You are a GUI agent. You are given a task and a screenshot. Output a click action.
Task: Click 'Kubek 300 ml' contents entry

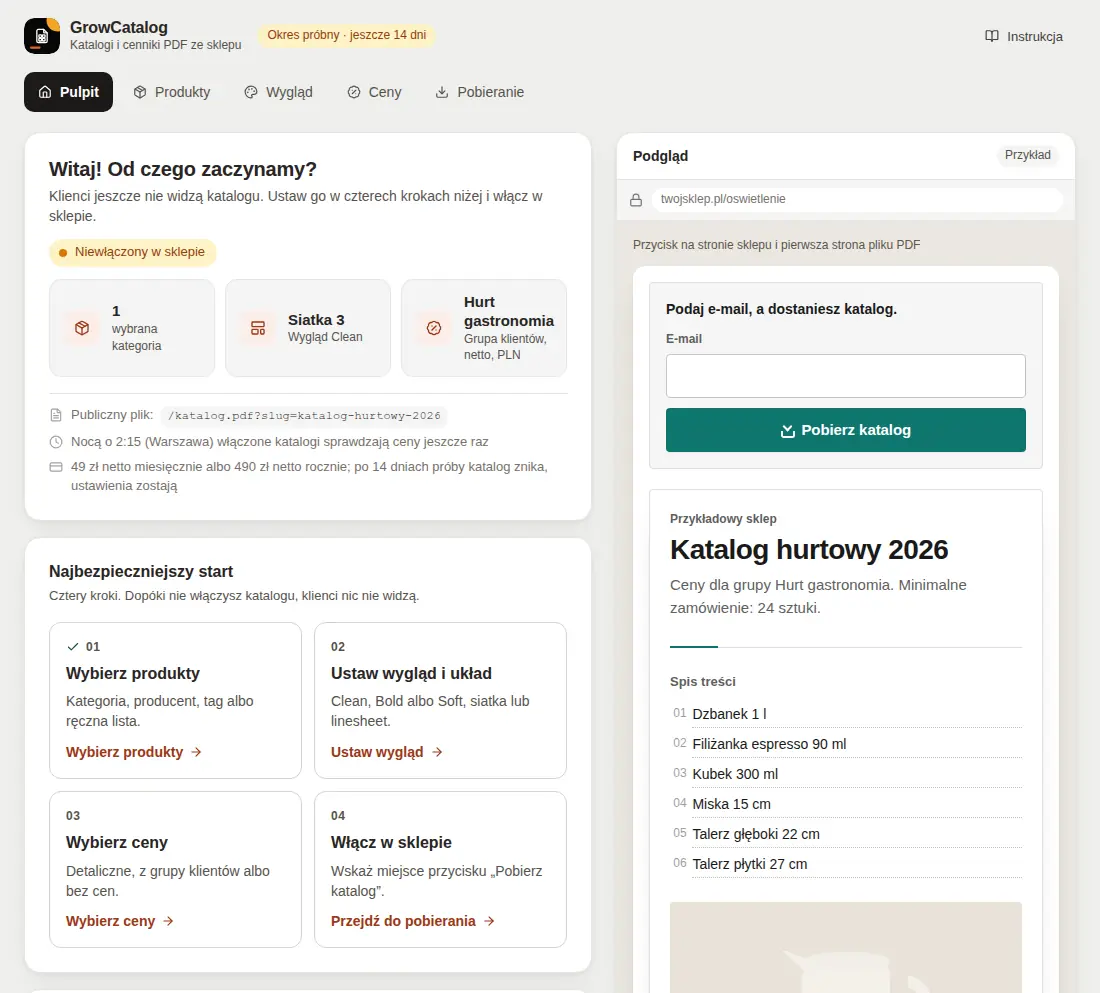735,775
